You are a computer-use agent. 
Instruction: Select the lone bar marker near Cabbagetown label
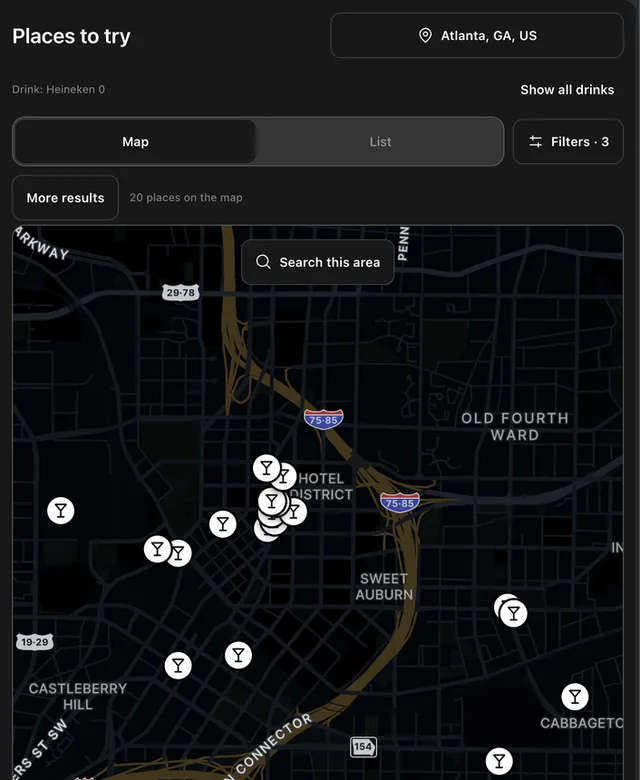click(x=575, y=696)
